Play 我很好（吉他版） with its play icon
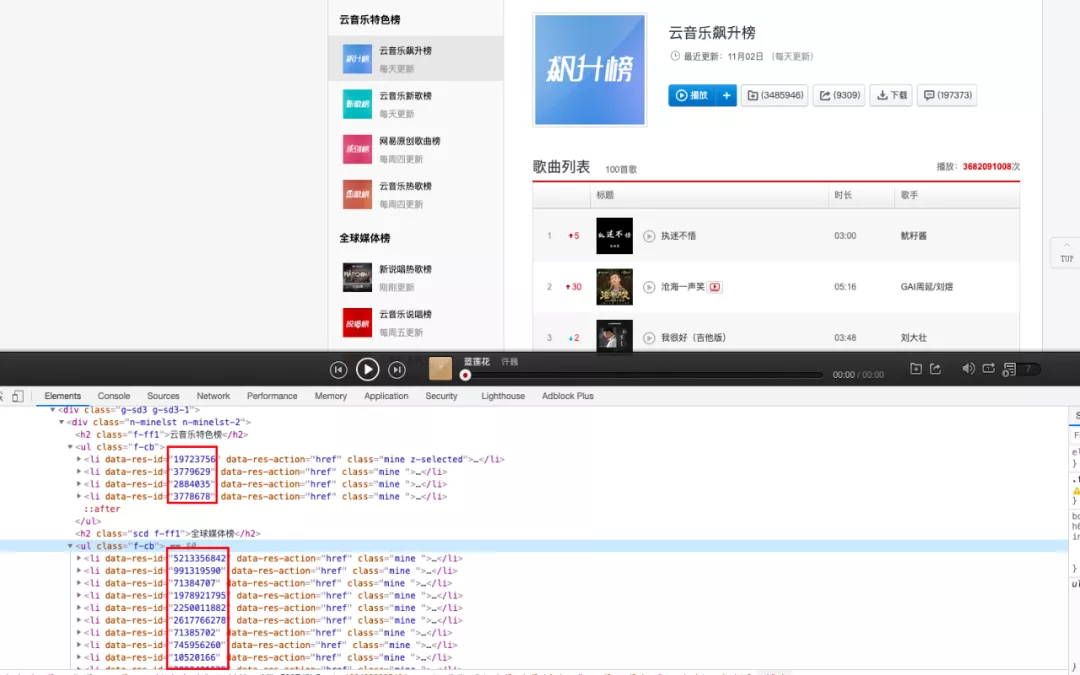The height and width of the screenshot is (675, 1080). 649,338
